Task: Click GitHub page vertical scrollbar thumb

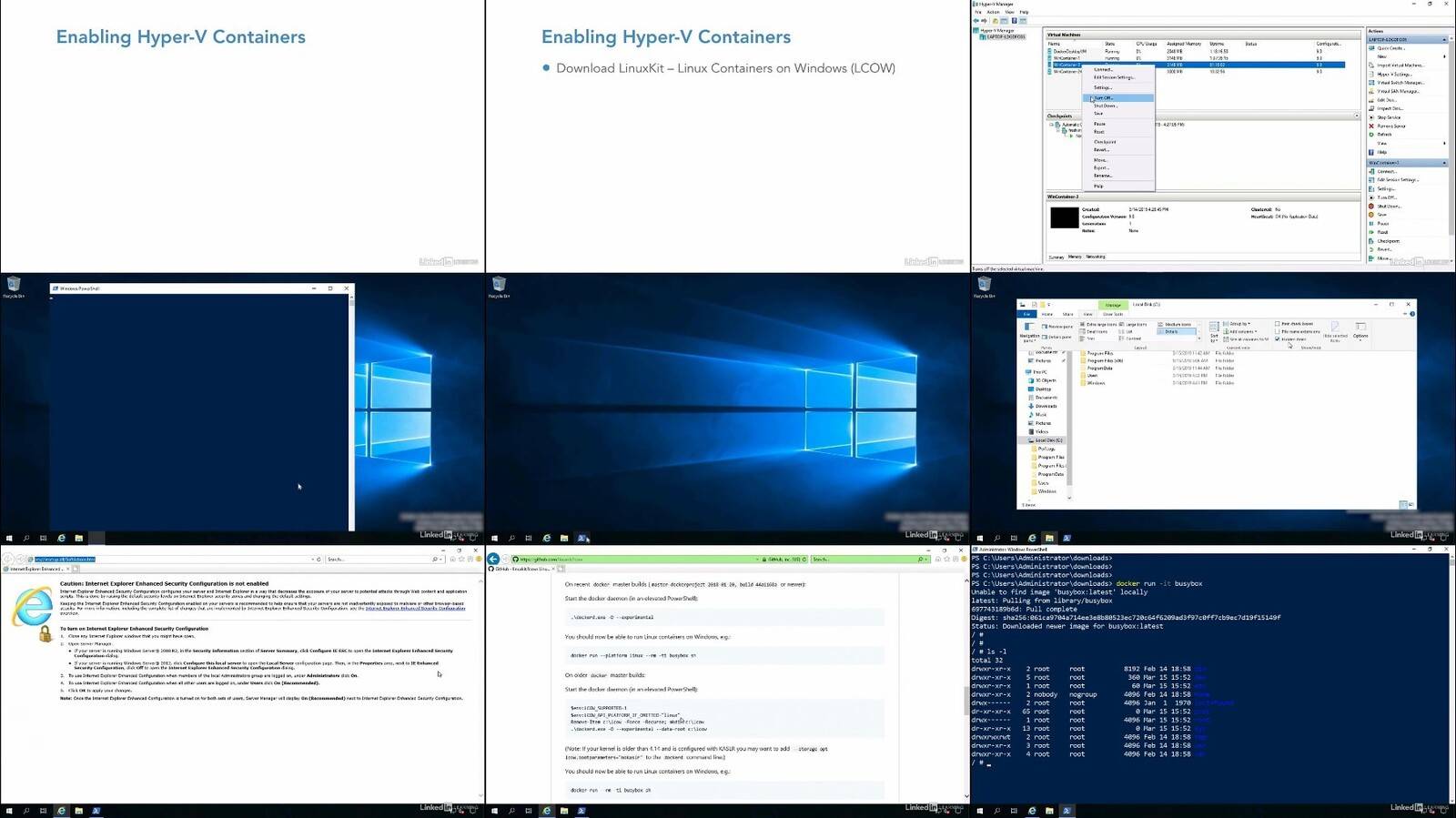Action: pyautogui.click(x=966, y=701)
